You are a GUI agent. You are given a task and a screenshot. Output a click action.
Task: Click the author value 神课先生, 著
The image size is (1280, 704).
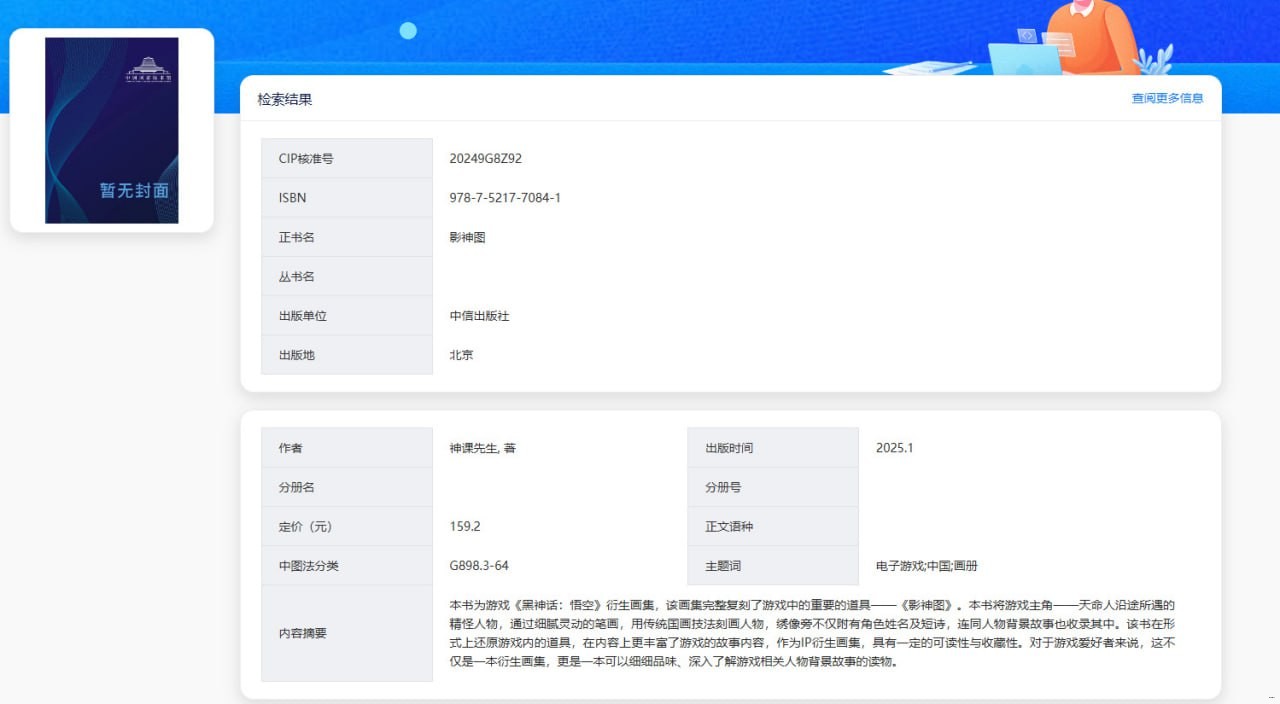[483, 449]
